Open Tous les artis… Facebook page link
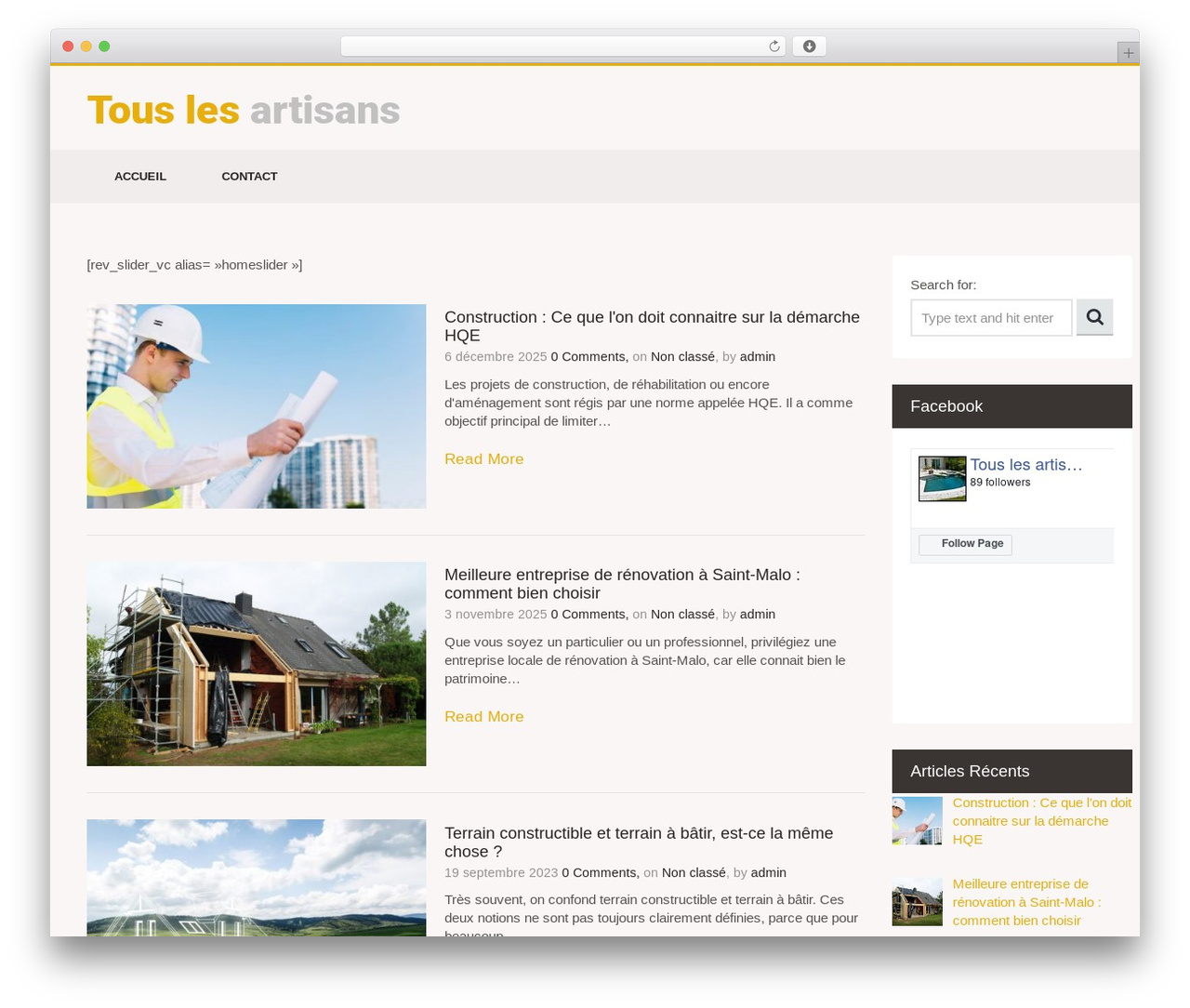 pos(1026,465)
